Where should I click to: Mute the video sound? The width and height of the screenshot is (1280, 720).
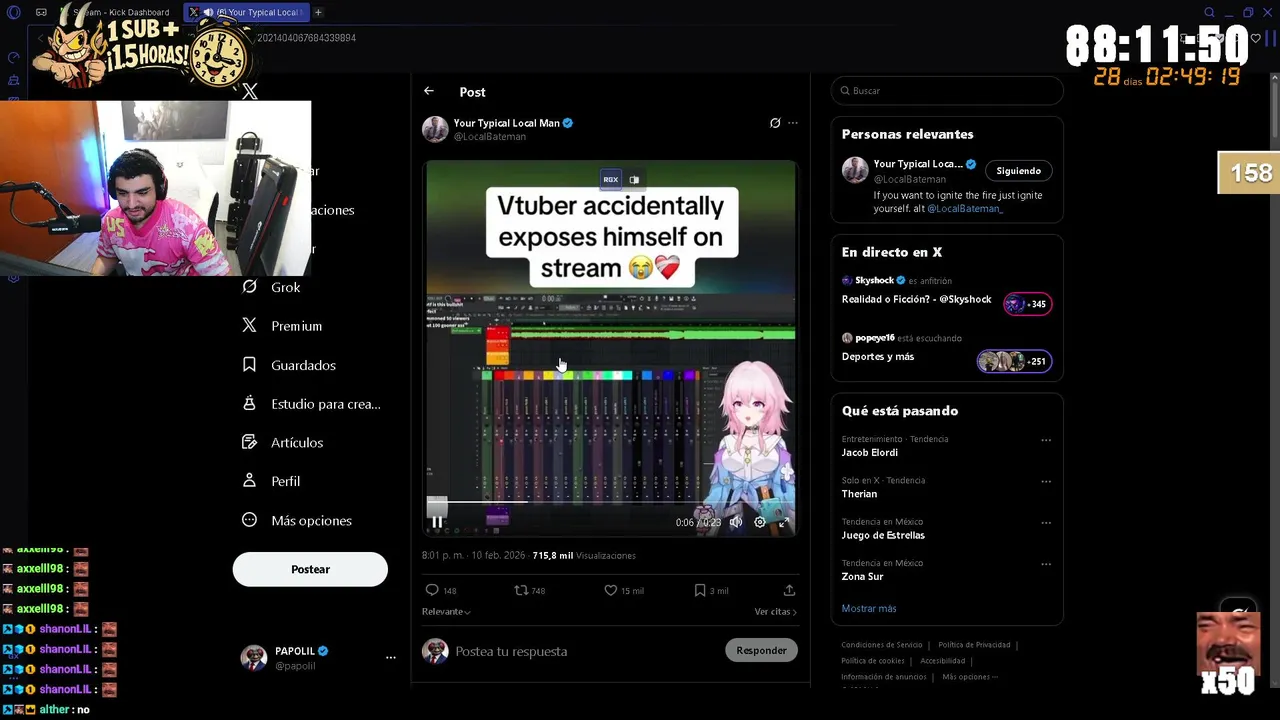point(736,522)
